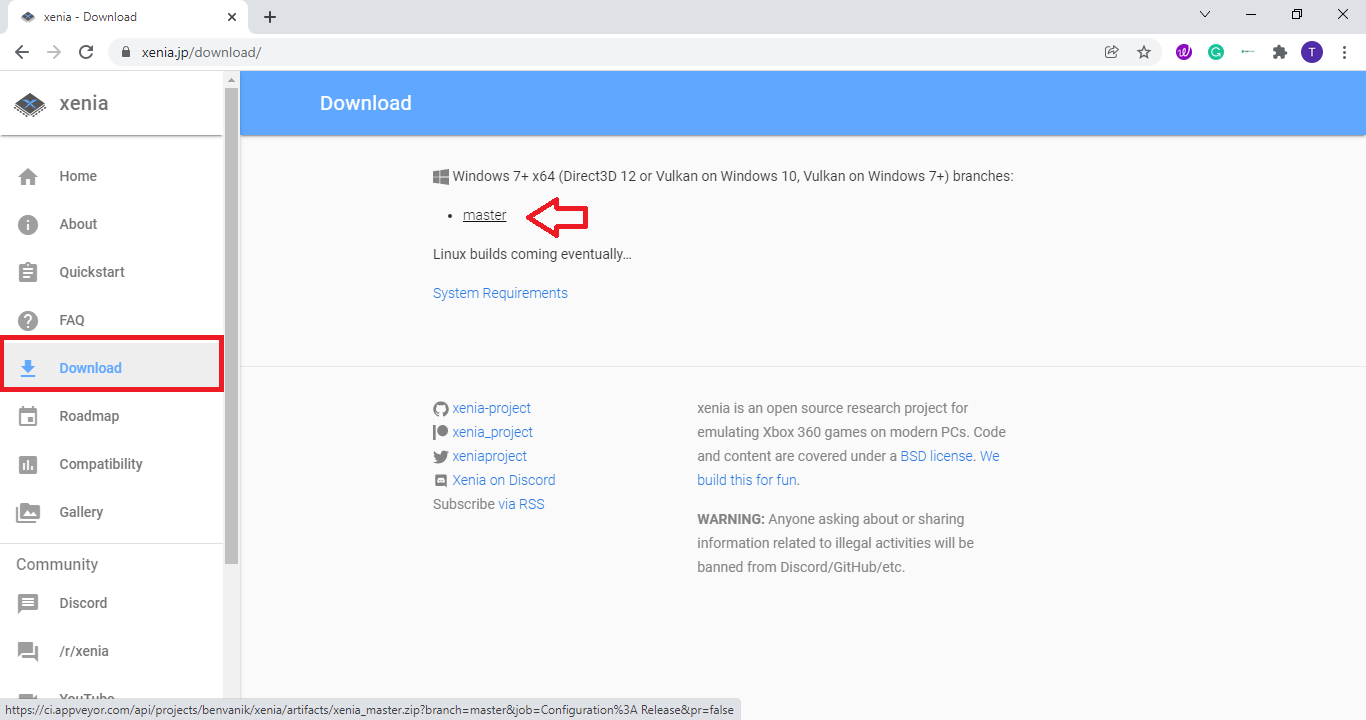
Task: Open the xenia-project GitHub link
Action: pos(491,408)
